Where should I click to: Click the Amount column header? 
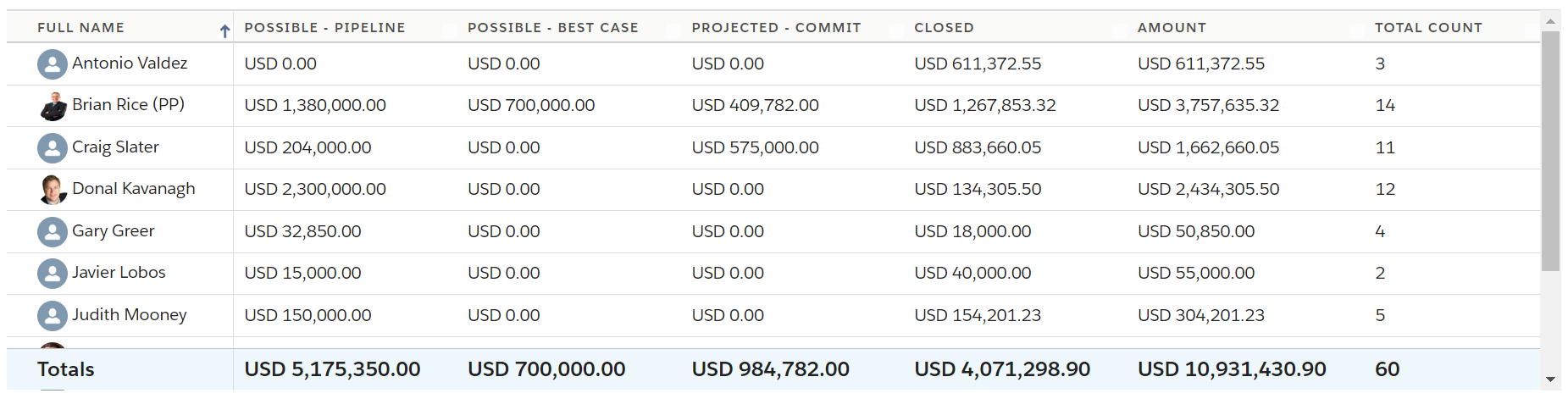(1172, 27)
